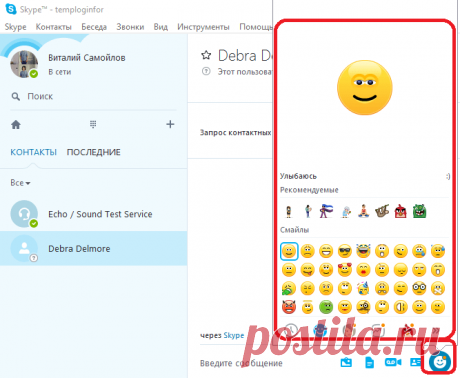This screenshot has width=460, height=378.
Task: Insert the green envy emoticon
Action: [x=326, y=307]
